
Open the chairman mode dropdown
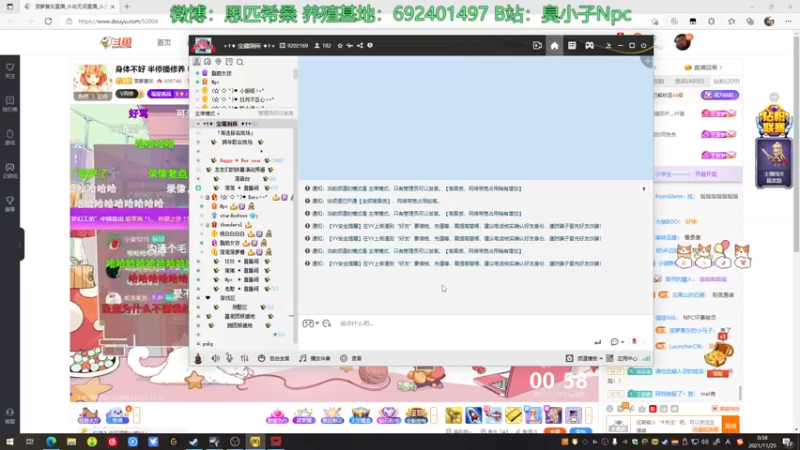point(208,113)
